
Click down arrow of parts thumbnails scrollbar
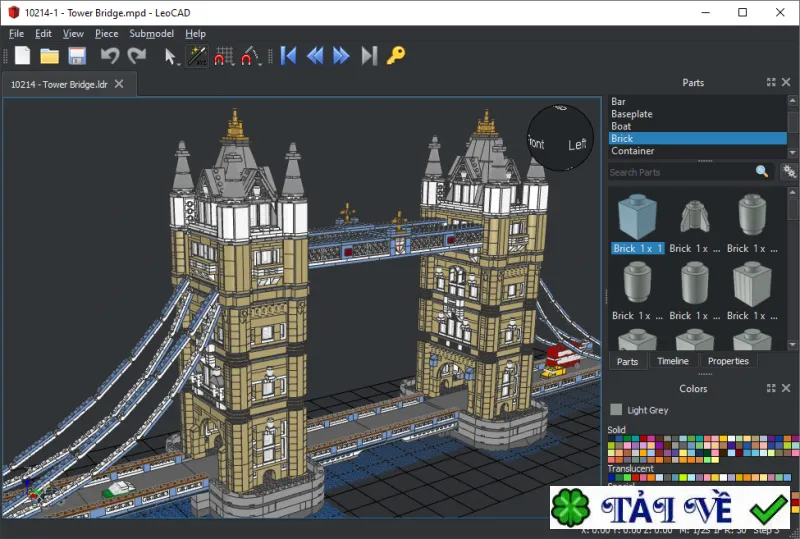click(792, 345)
